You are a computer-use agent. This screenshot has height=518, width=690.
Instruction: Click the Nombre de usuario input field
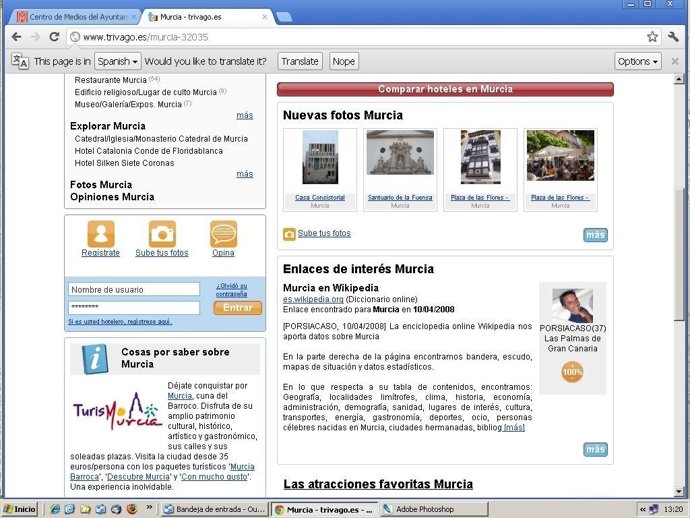pyautogui.click(x=134, y=290)
